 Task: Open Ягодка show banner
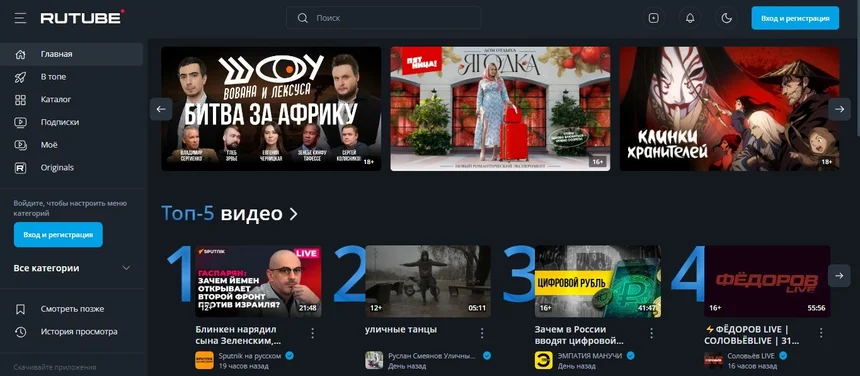(x=500, y=109)
